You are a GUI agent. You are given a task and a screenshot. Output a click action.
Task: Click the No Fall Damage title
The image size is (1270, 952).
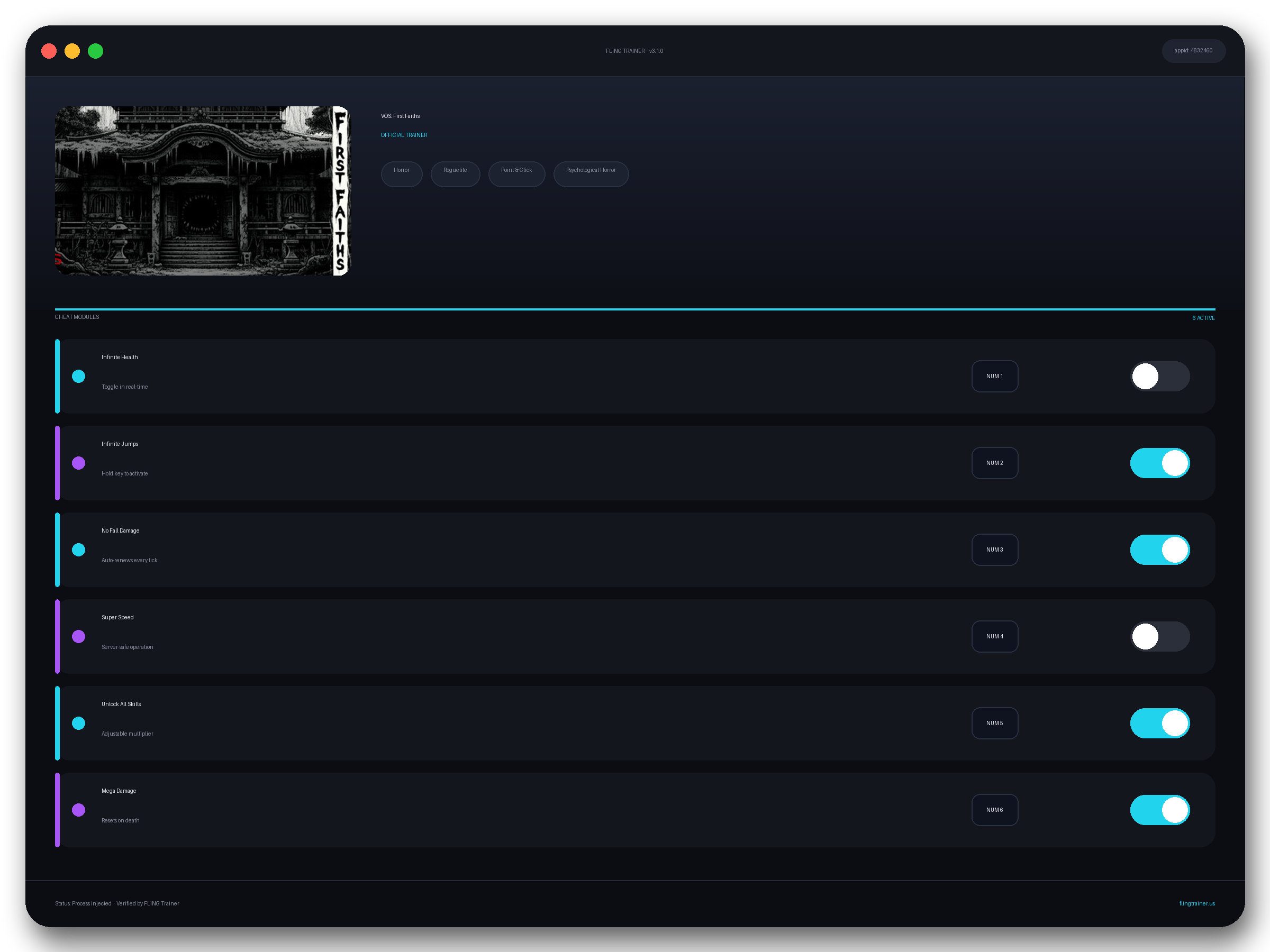[x=120, y=530]
